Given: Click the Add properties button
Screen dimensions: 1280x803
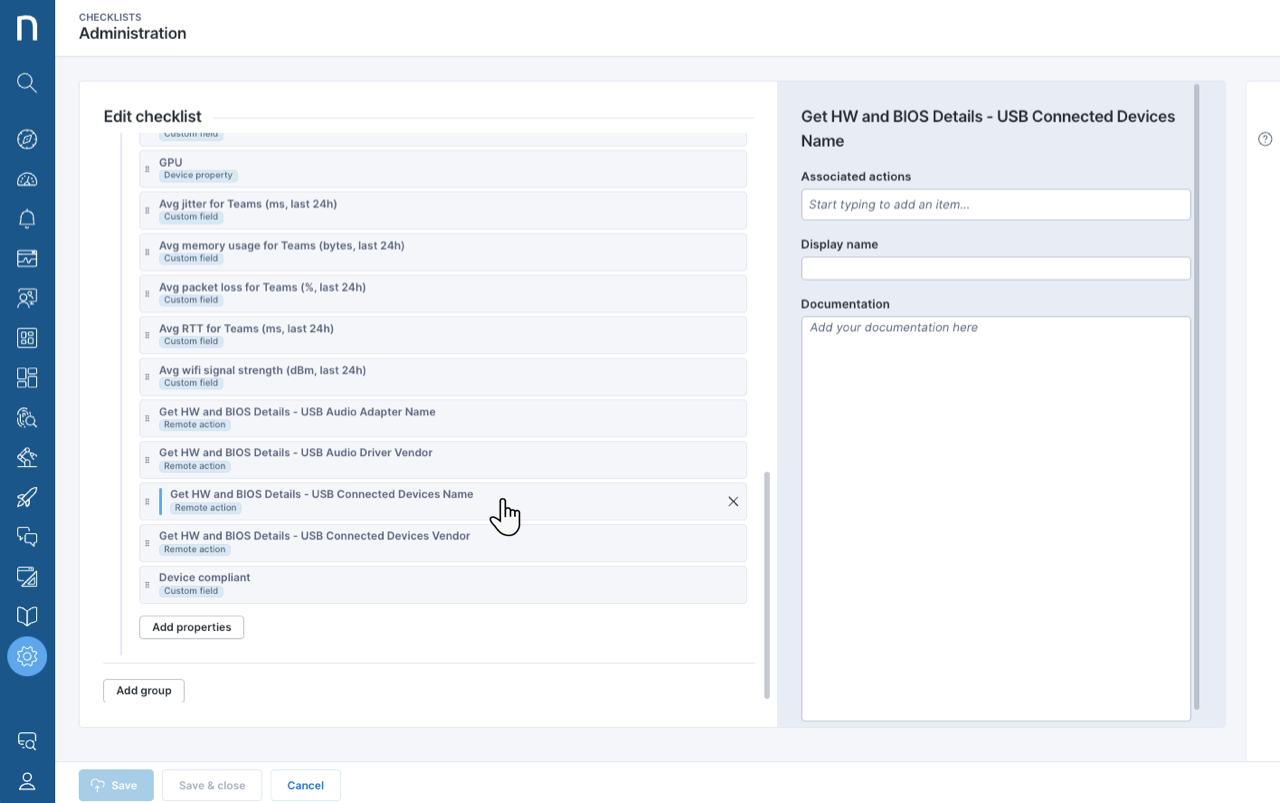Looking at the screenshot, I should click(x=191, y=627).
